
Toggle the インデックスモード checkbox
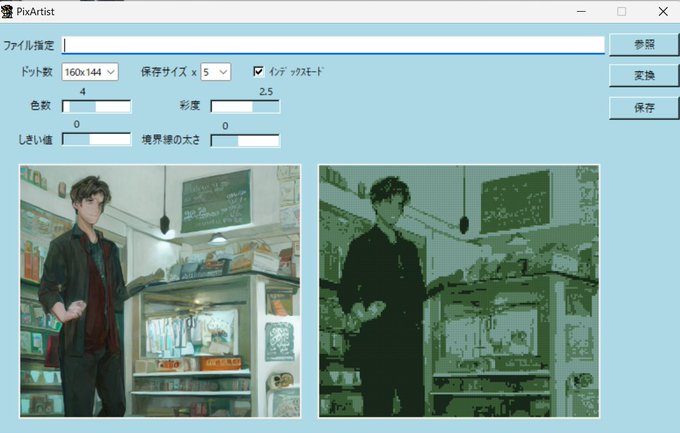pos(258,72)
